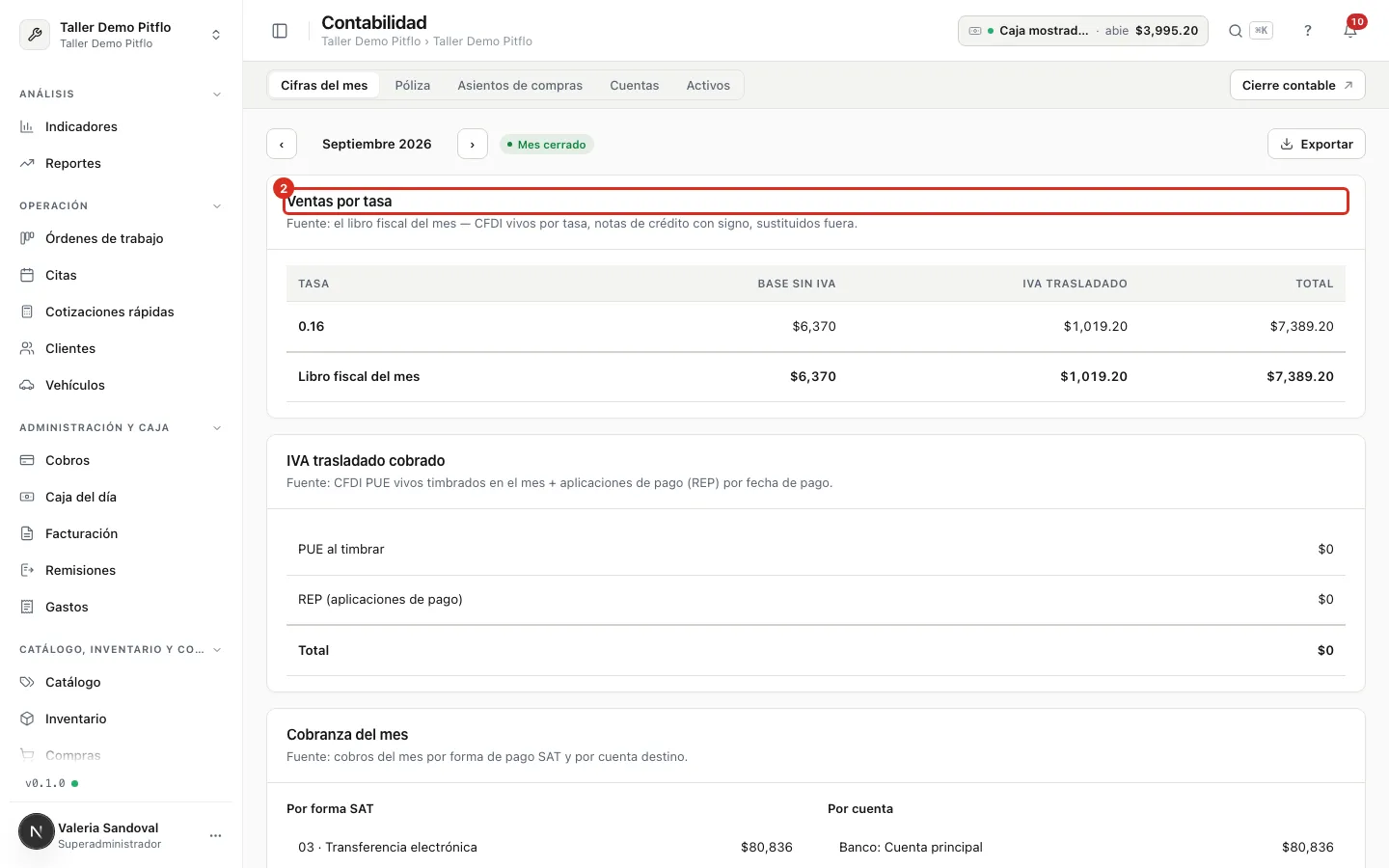Go to previous month arrow
The width and height of the screenshot is (1389, 868).
[x=282, y=145]
